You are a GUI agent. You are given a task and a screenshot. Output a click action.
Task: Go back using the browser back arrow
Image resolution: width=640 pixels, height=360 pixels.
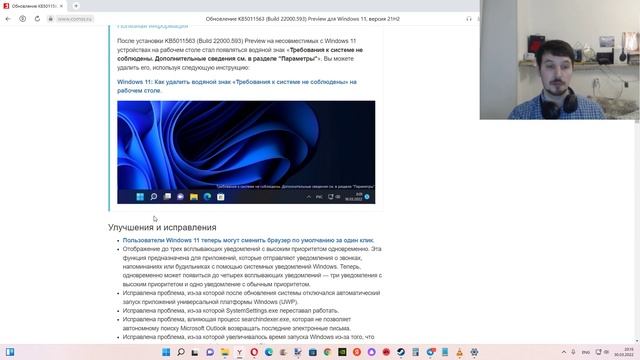click(x=8, y=19)
